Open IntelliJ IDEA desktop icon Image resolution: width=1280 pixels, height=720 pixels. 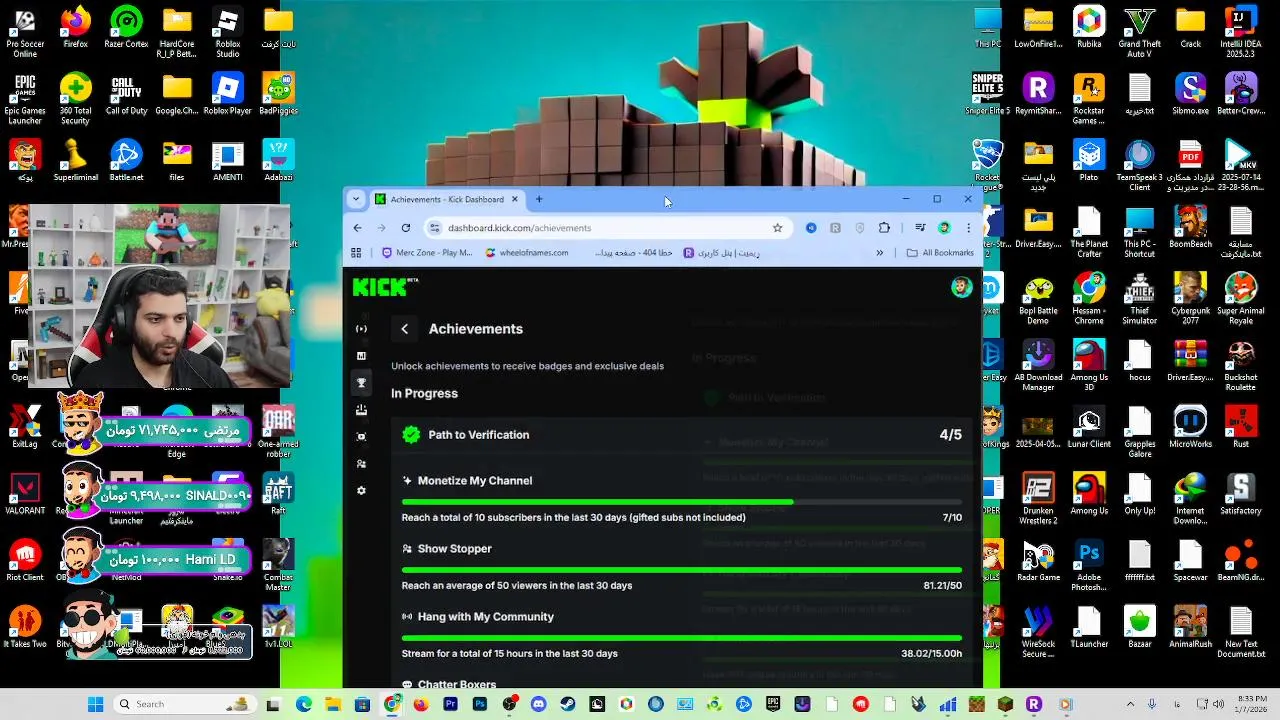1241,32
